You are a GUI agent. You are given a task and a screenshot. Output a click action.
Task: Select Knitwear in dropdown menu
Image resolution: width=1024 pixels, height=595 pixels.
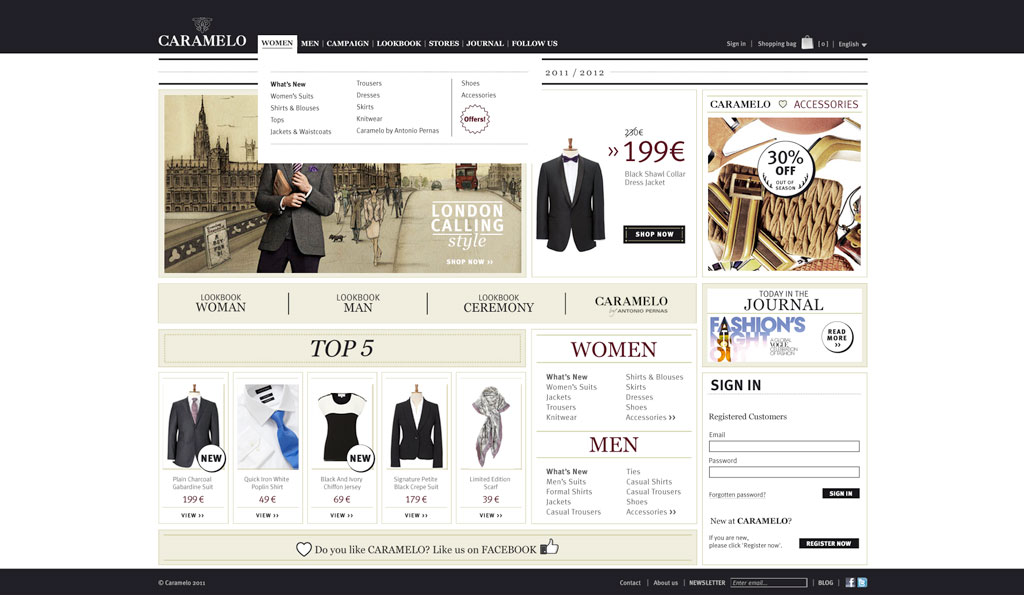369,118
